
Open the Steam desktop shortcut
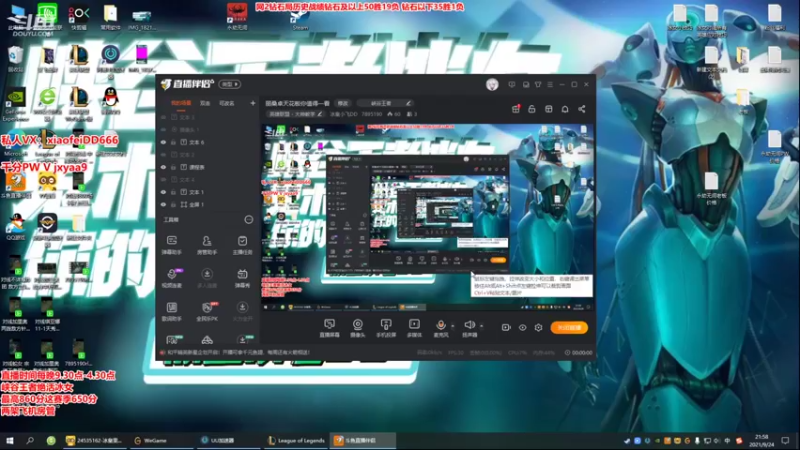point(300,19)
